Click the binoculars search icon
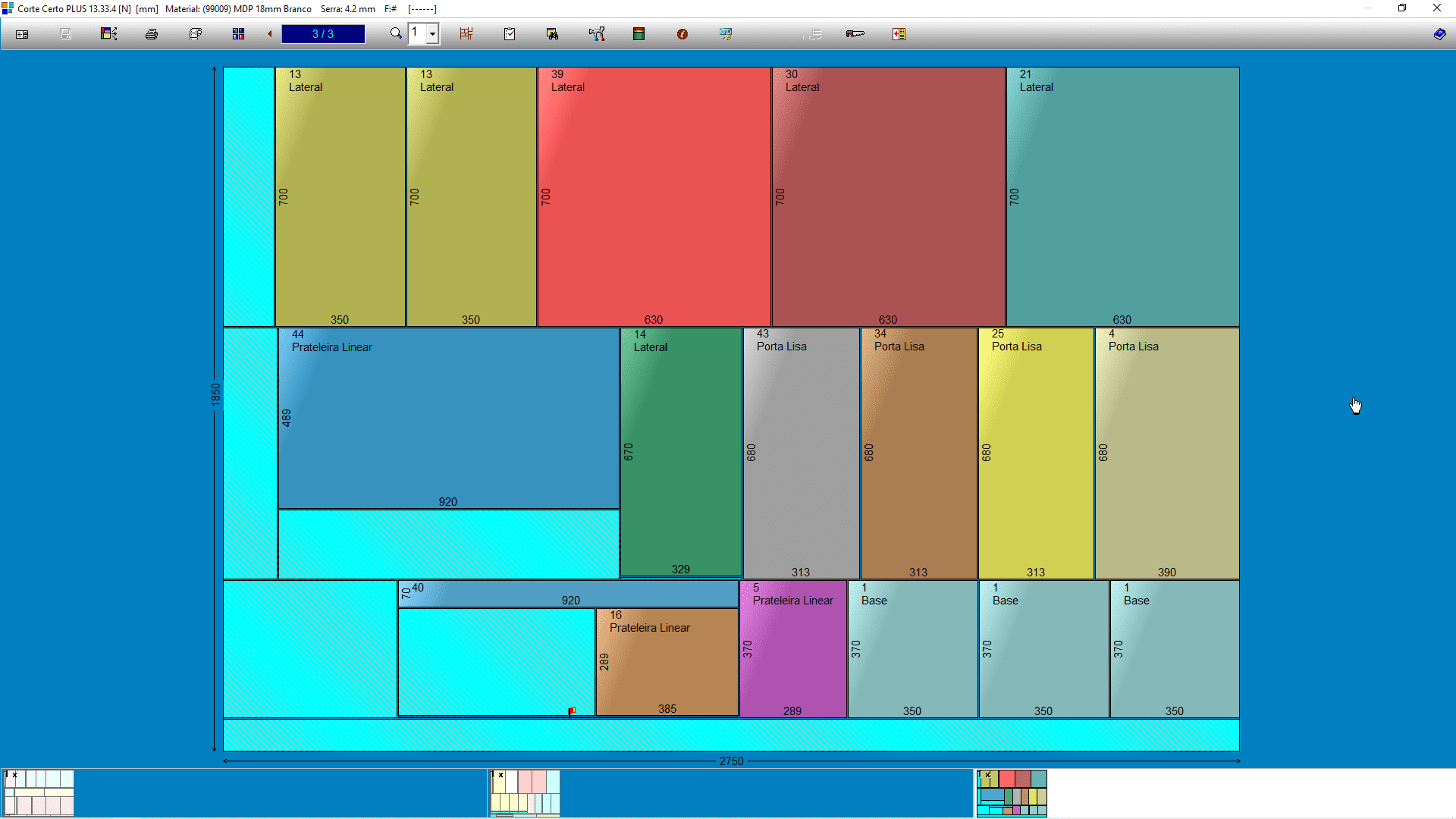This screenshot has width=1456, height=819. [552, 34]
